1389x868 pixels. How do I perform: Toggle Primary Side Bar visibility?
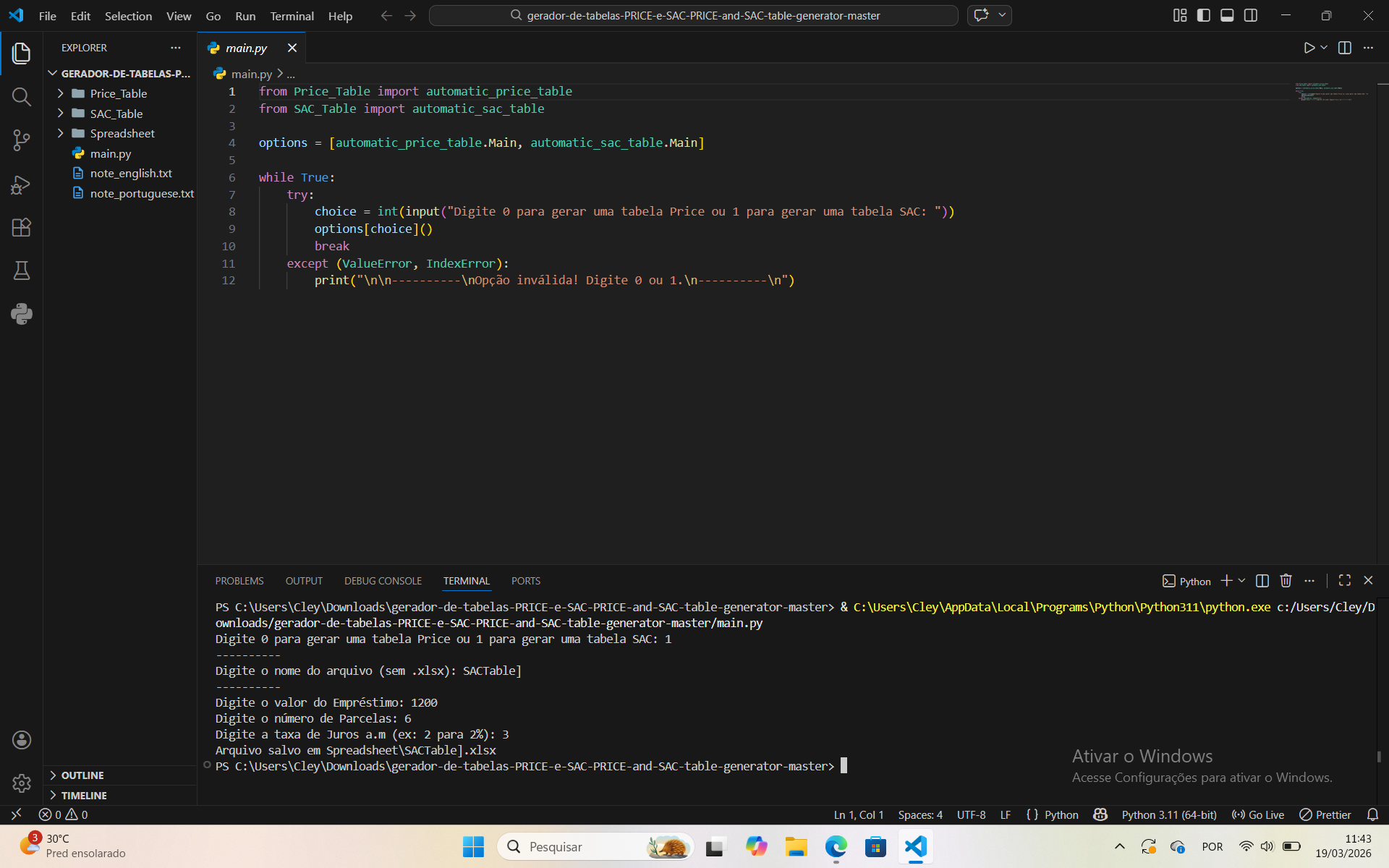[x=1204, y=15]
